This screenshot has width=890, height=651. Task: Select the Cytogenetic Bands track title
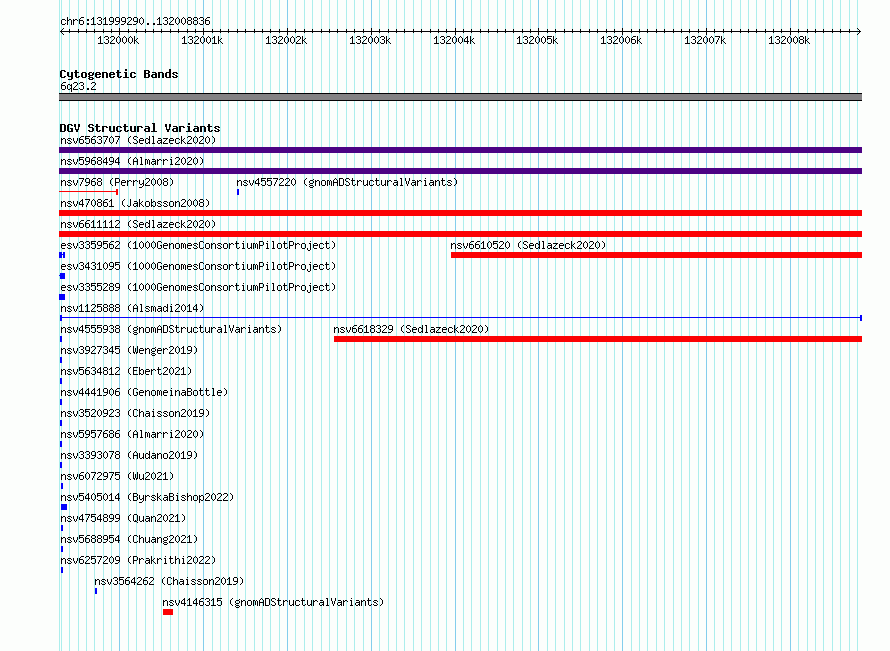point(119,74)
